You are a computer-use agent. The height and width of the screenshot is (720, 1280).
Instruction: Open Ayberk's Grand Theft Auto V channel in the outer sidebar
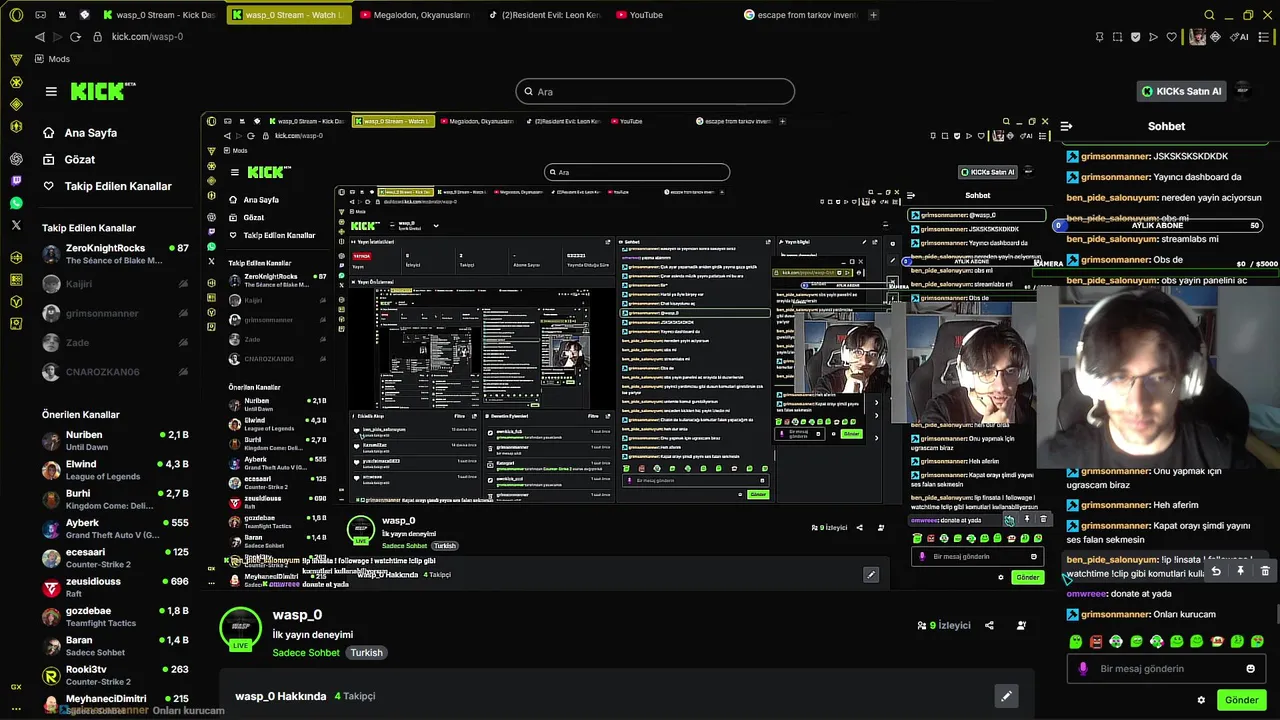[115, 529]
